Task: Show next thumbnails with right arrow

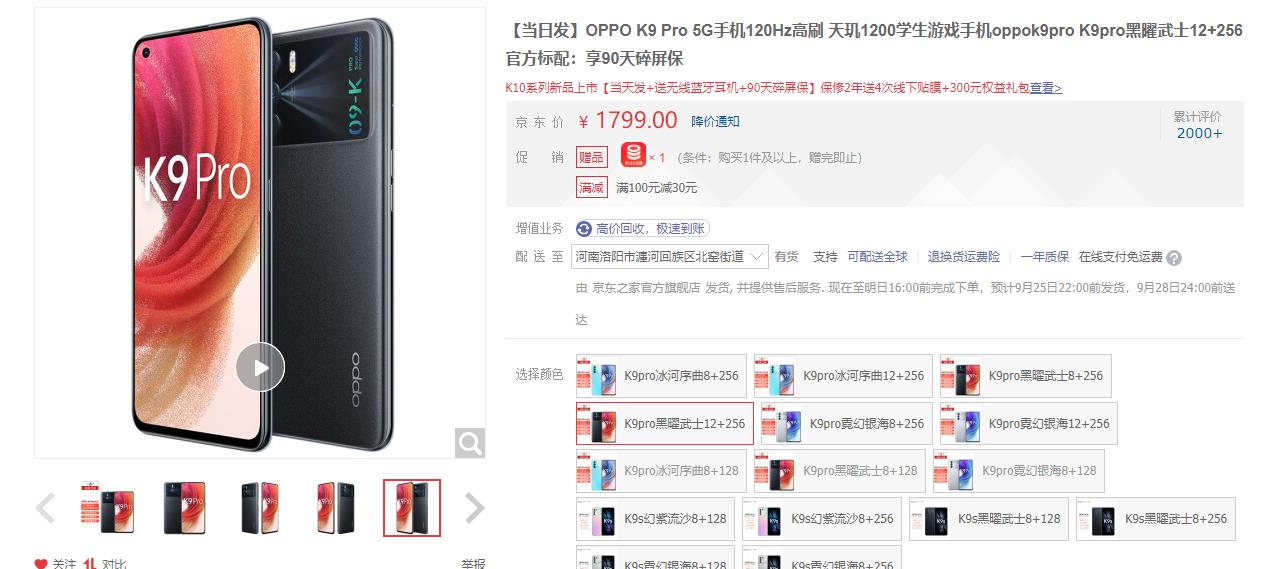Action: pyautogui.click(x=475, y=508)
